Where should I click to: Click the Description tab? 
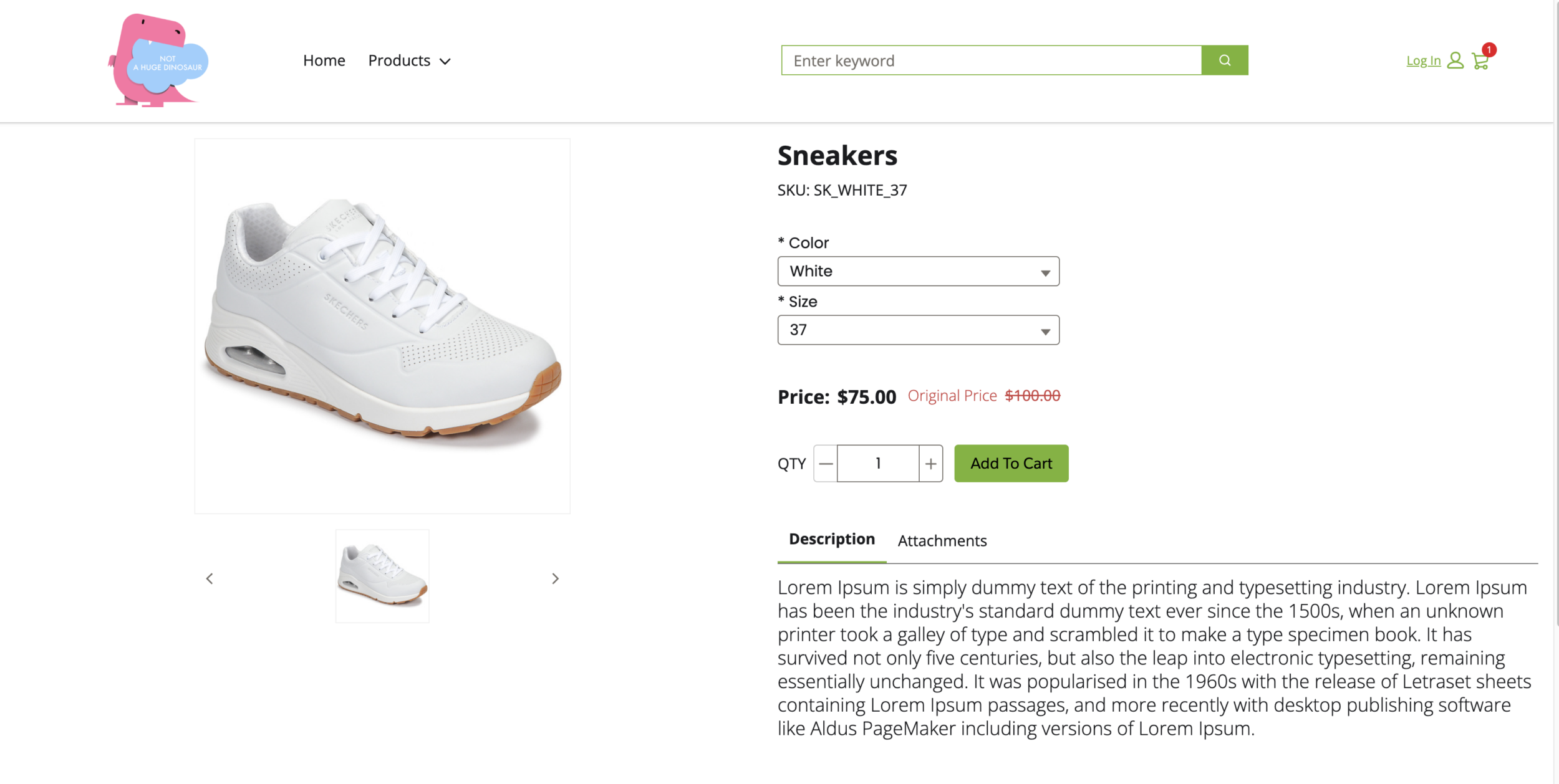tap(832, 539)
